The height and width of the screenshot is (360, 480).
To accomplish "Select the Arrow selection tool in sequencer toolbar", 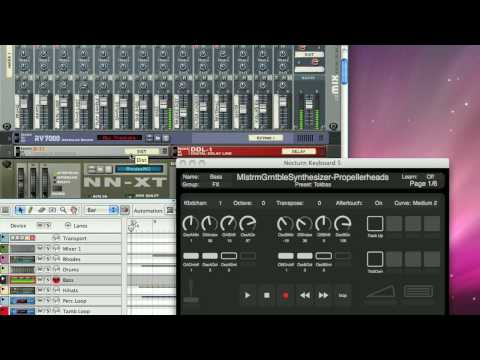I will click(x=21, y=210).
